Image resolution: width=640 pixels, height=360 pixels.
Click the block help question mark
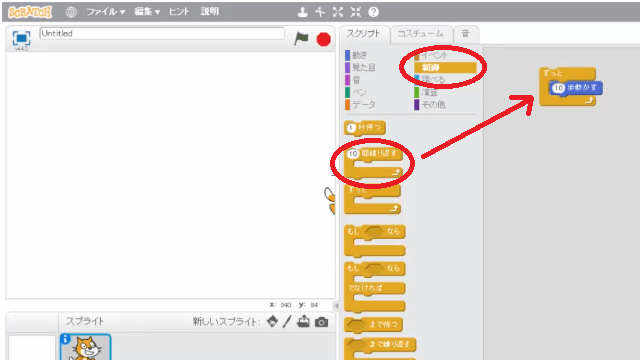click(x=373, y=12)
